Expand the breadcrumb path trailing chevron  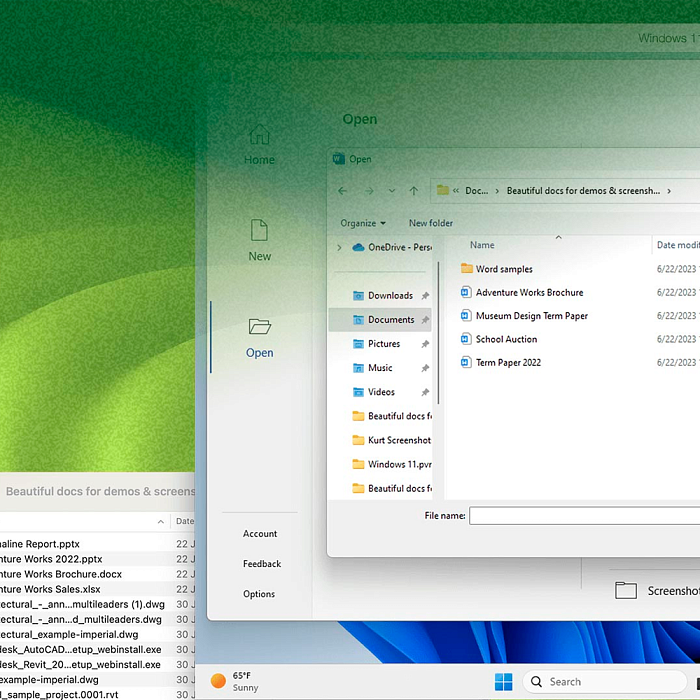(668, 191)
